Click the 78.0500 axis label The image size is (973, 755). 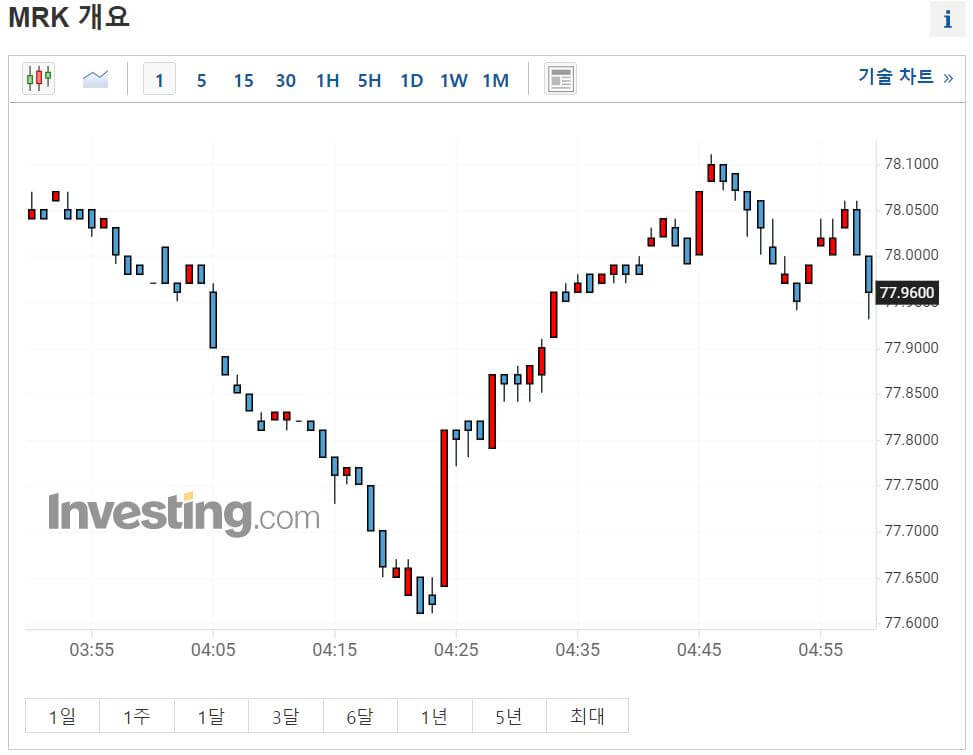[x=911, y=210]
